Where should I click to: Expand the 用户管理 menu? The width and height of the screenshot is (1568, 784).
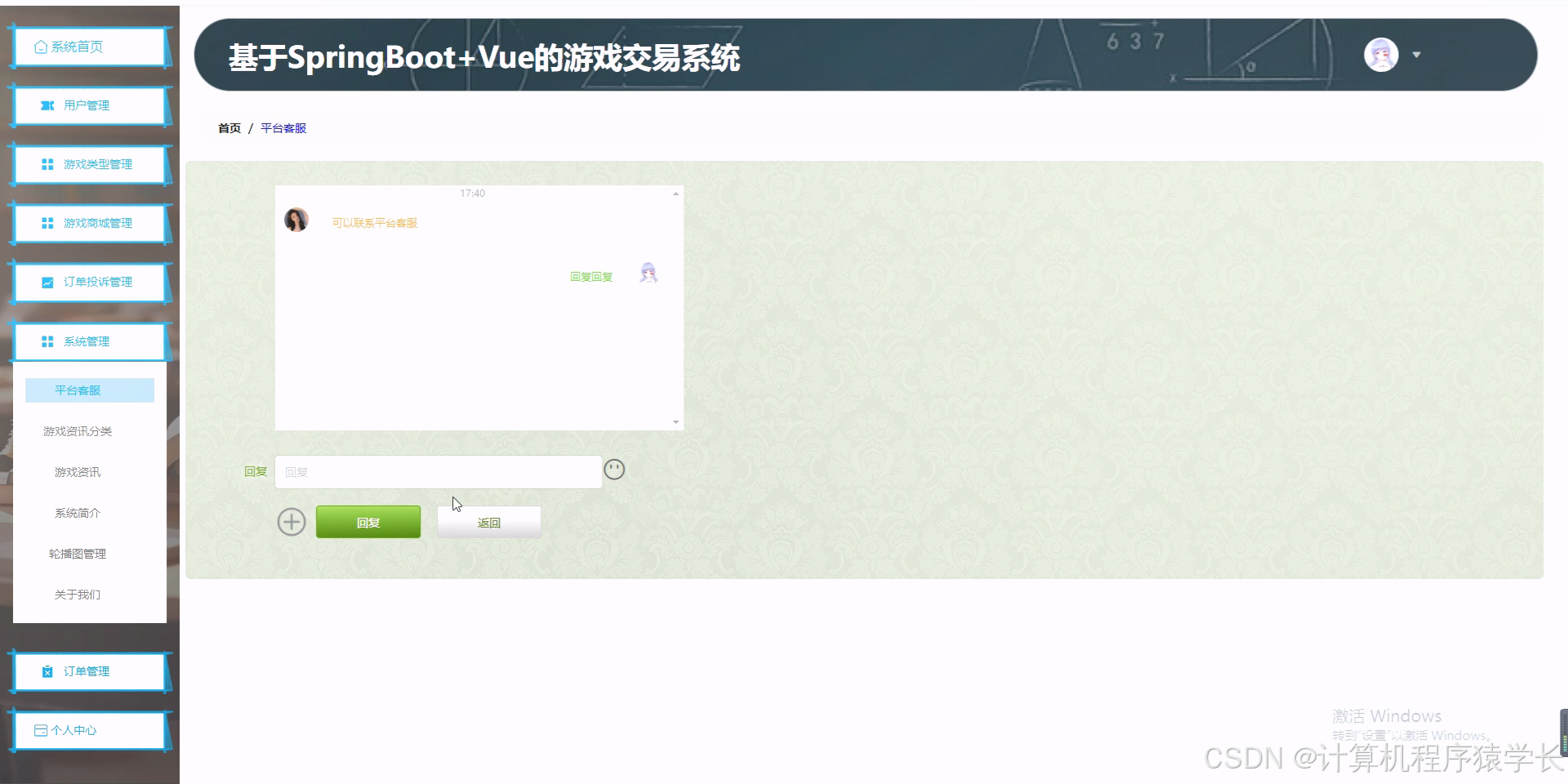[89, 105]
